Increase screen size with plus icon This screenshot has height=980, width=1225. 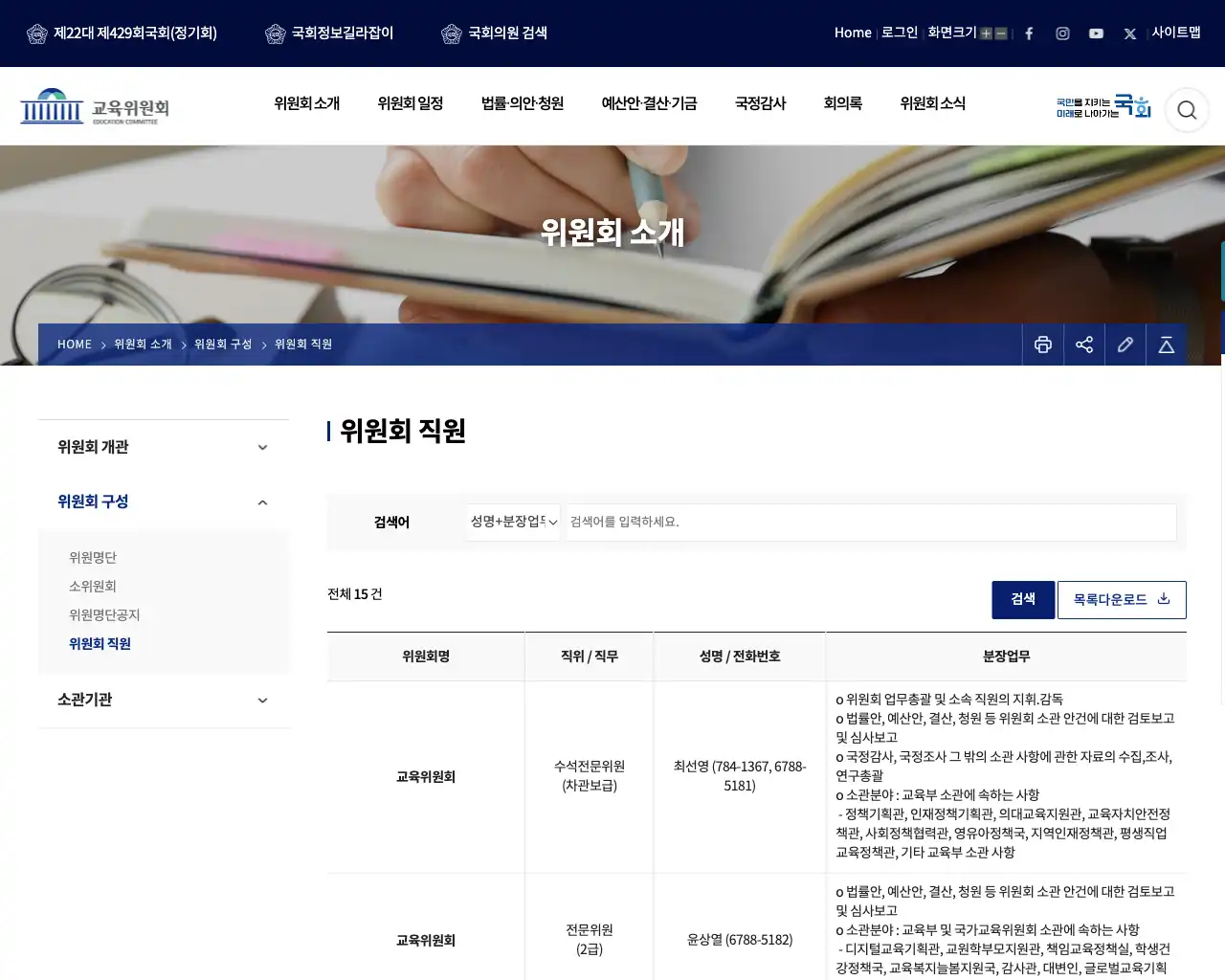pos(986,33)
